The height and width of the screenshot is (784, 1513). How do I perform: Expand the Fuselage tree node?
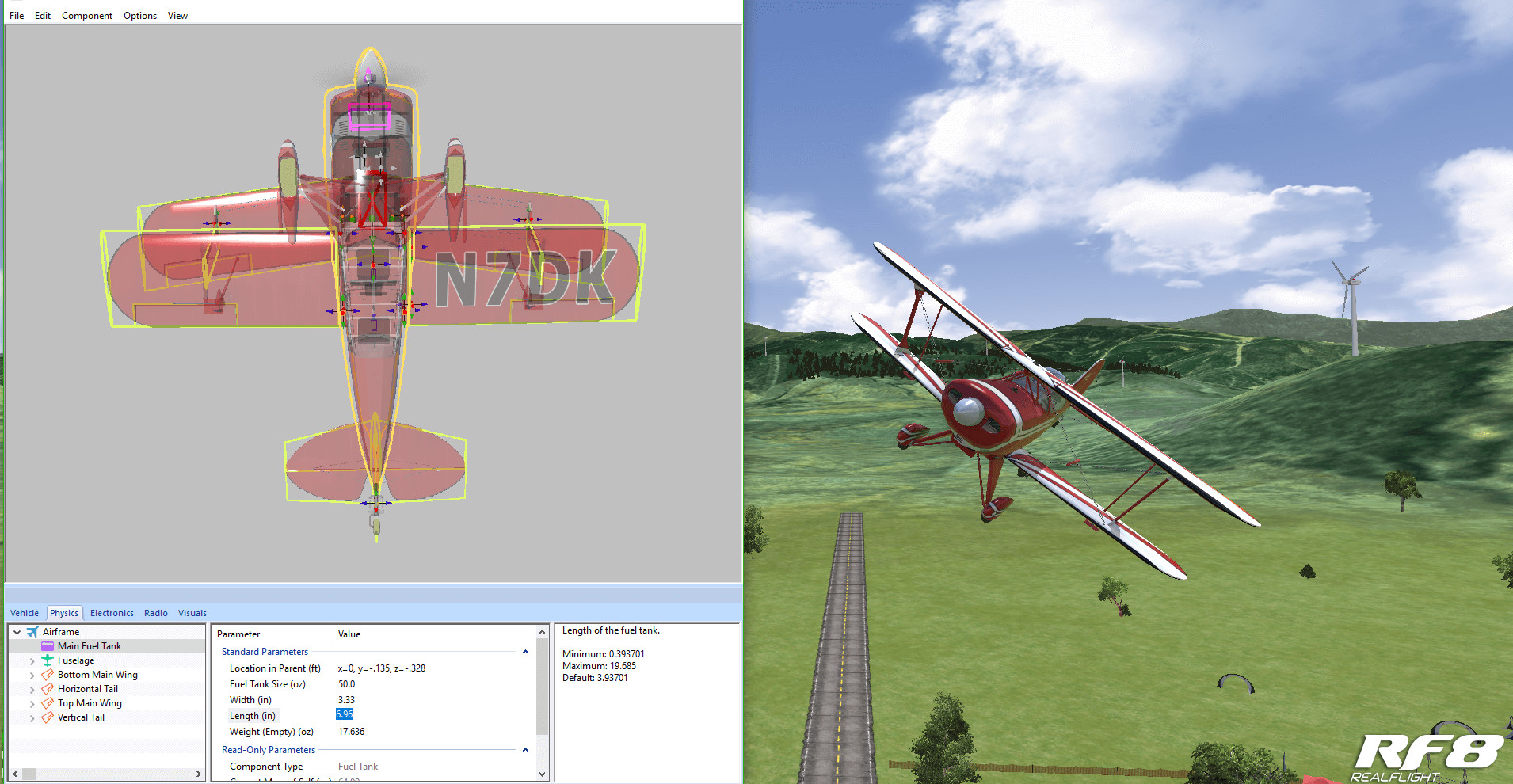tap(32, 660)
